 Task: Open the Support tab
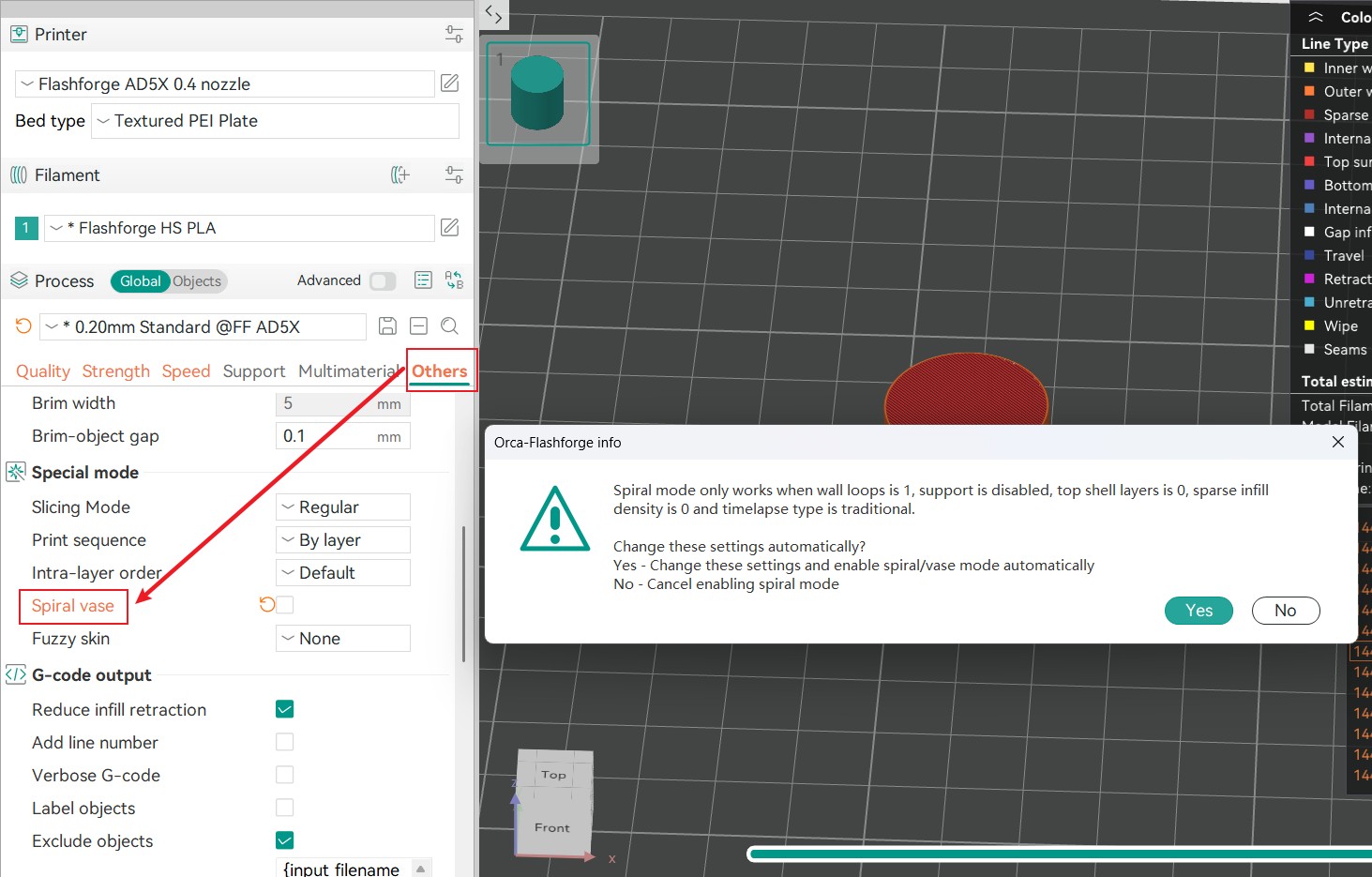click(x=253, y=371)
